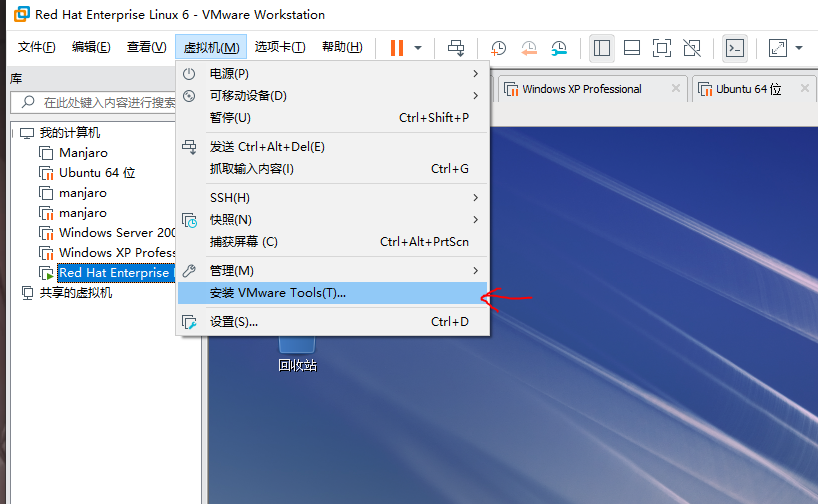Click the snapshot icon beside 快照(N)

[x=189, y=220]
